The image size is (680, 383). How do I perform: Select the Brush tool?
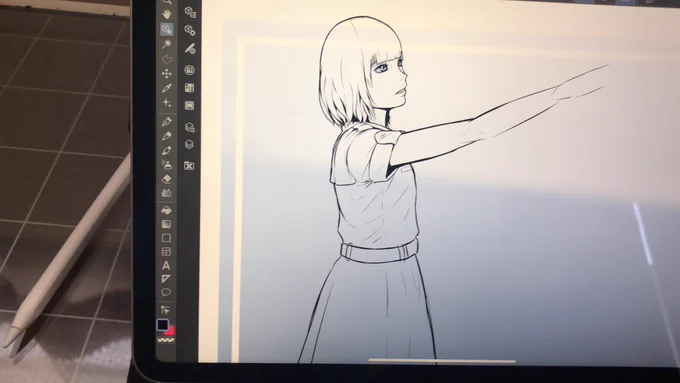167,151
